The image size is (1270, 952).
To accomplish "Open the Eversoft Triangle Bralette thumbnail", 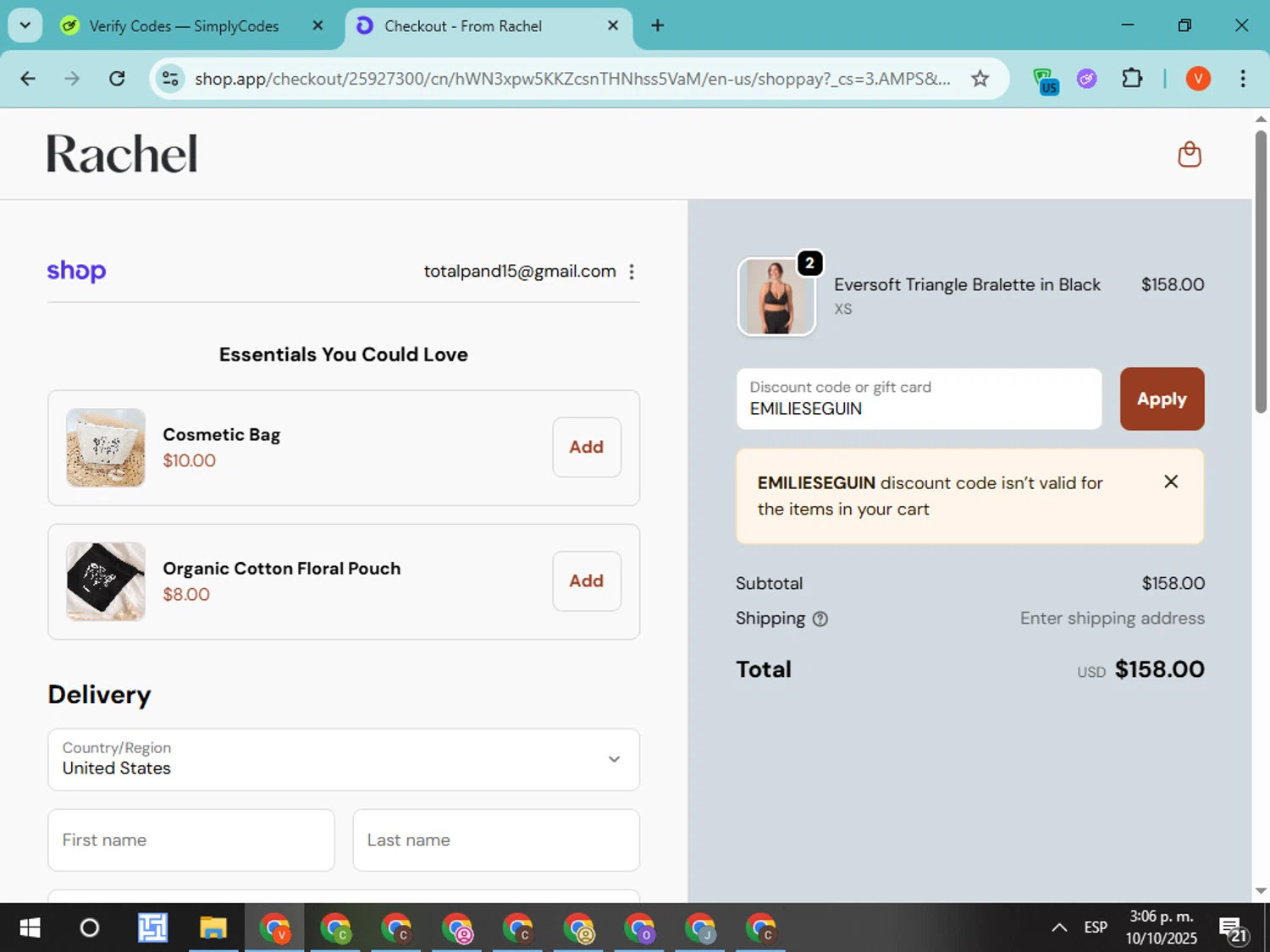I will [x=776, y=297].
